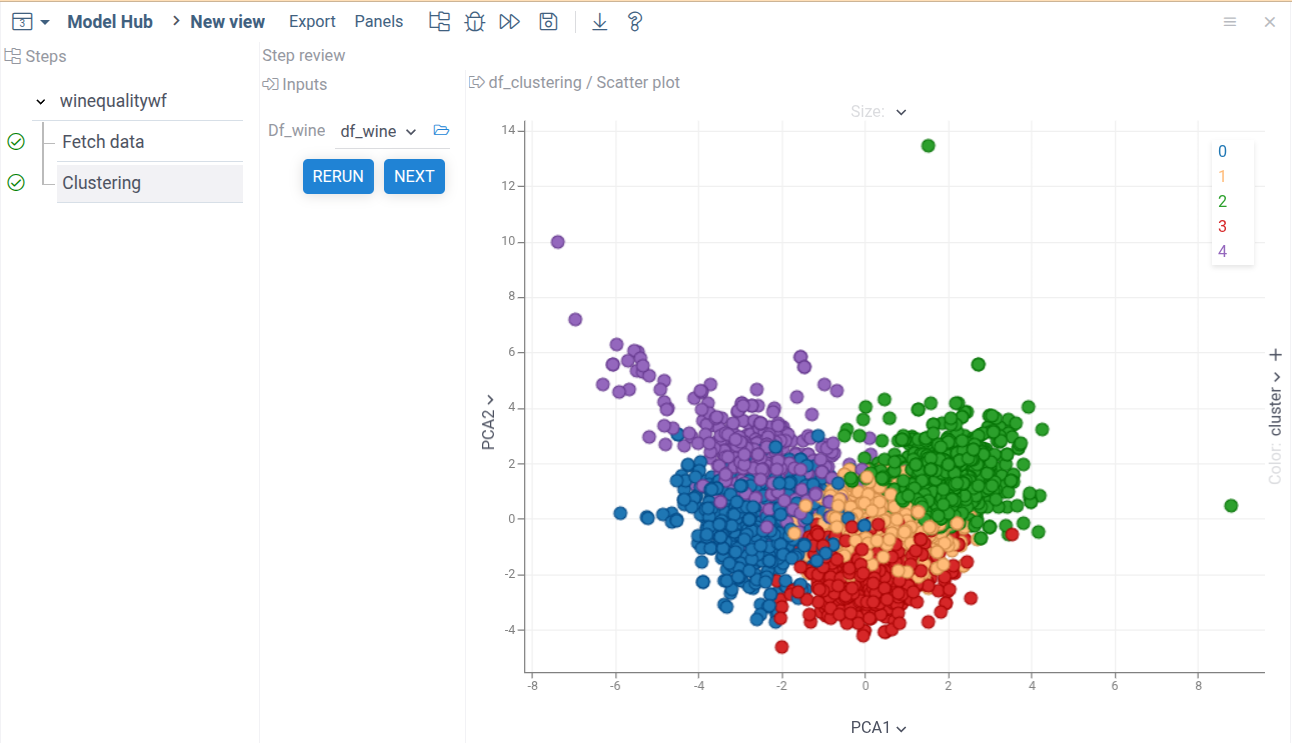Open the Export menu
This screenshot has width=1292, height=743.
[x=311, y=20]
